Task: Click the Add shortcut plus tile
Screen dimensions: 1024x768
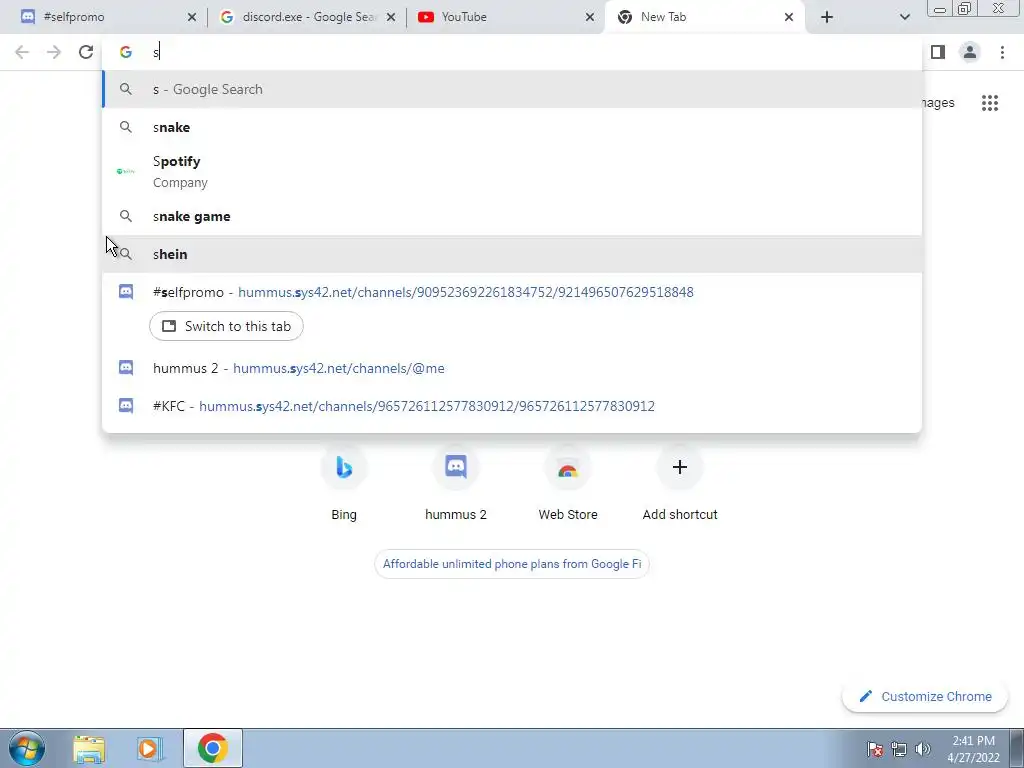Action: click(680, 482)
